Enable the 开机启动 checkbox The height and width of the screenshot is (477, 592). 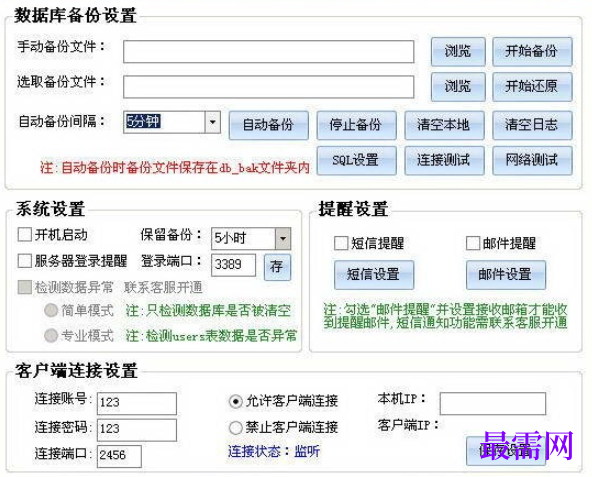[25, 235]
